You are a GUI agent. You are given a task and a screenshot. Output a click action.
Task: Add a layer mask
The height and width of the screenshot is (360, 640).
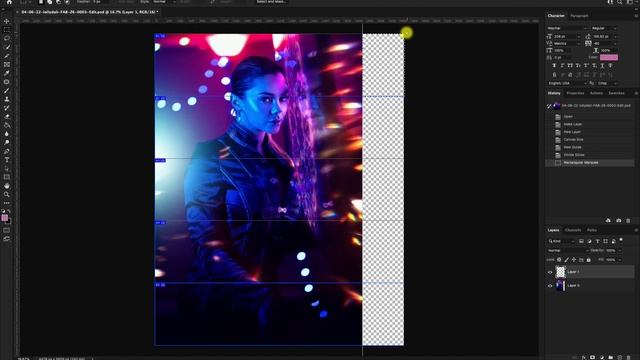[x=592, y=357]
